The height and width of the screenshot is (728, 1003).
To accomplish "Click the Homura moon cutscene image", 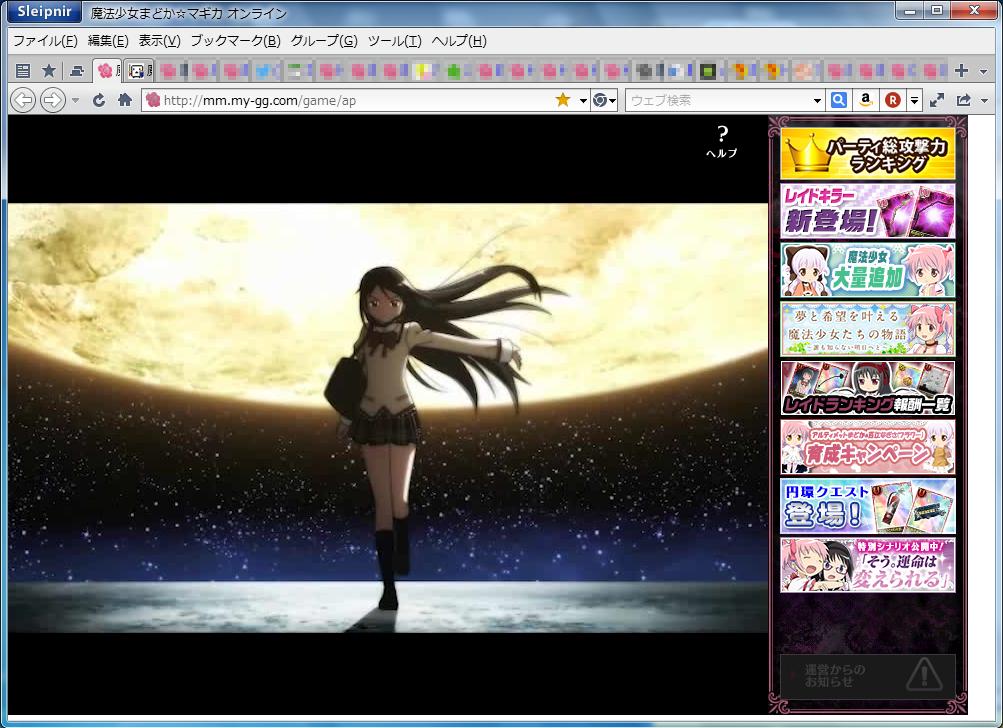I will (x=388, y=418).
